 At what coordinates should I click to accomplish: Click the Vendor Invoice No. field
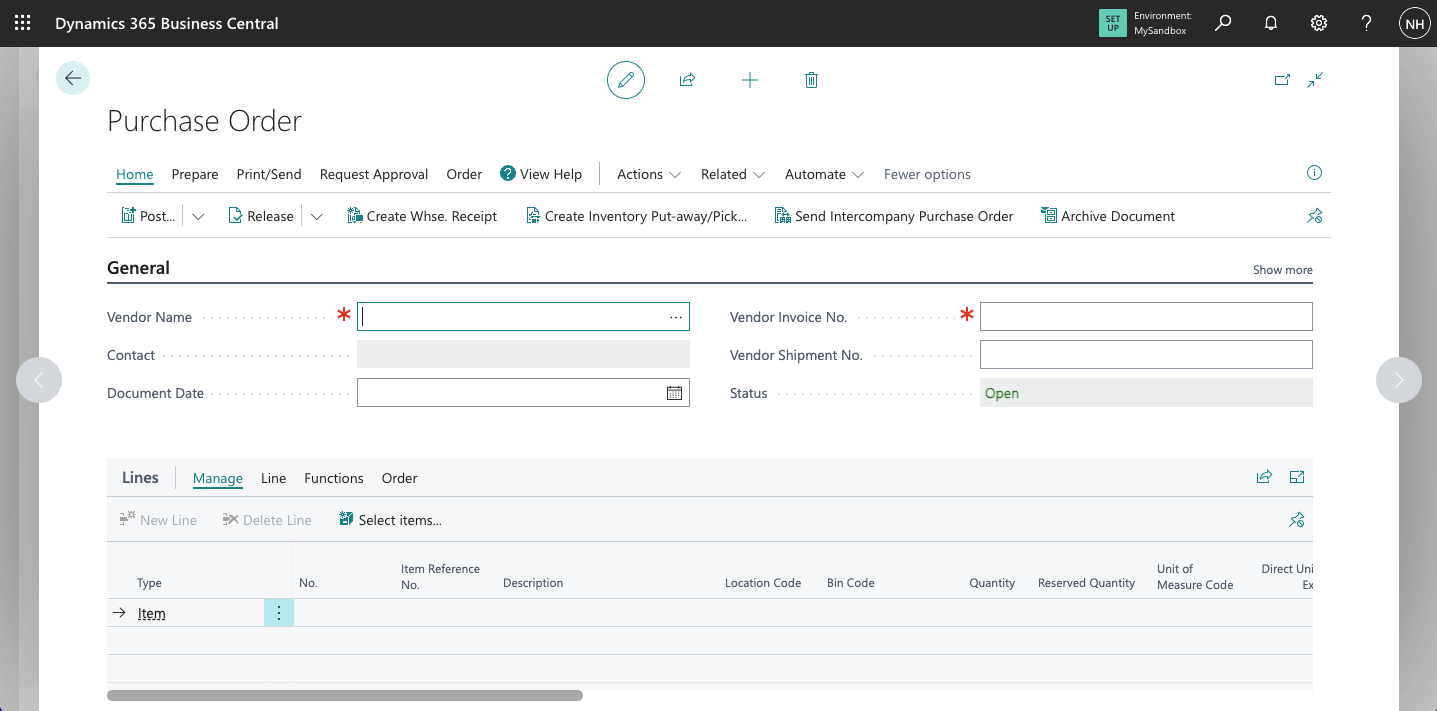tap(1145, 317)
